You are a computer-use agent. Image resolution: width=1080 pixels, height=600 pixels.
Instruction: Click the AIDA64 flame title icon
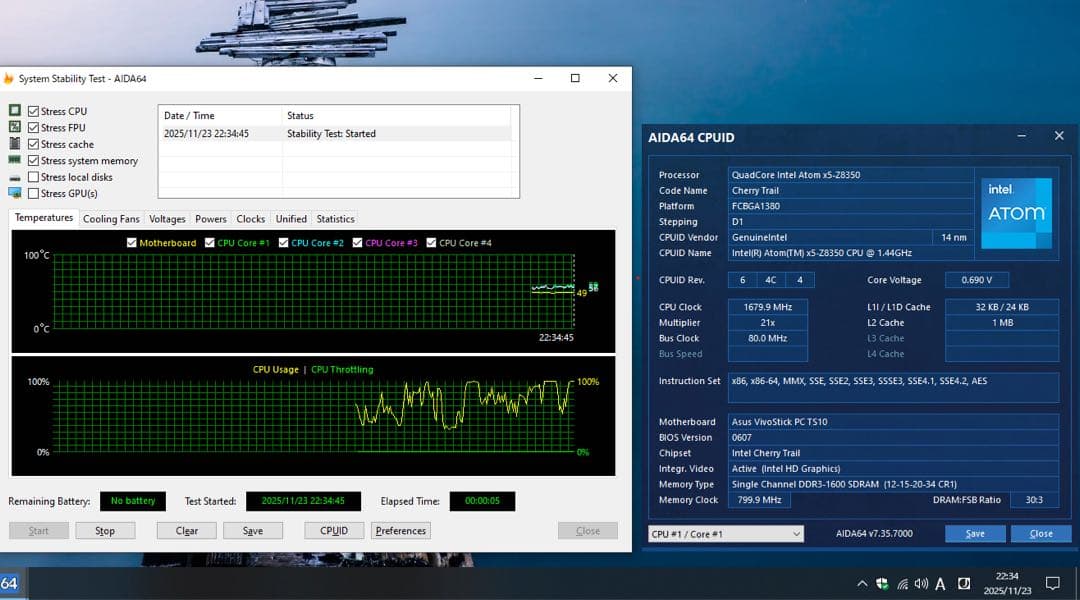[x=8, y=79]
